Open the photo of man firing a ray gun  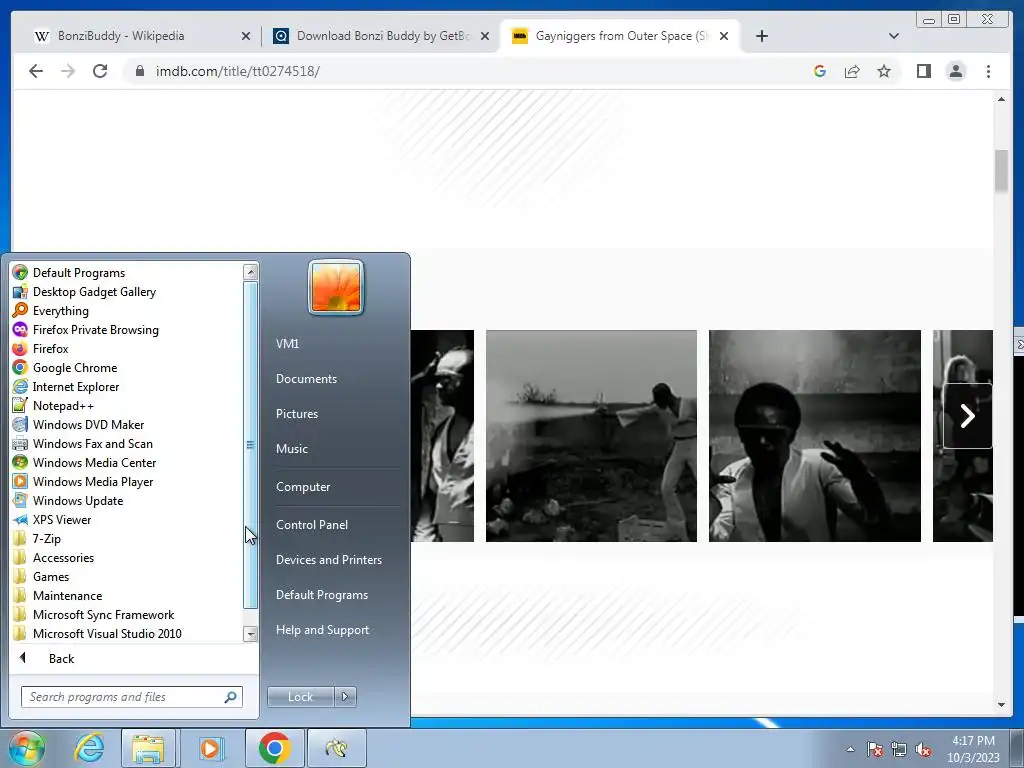pos(591,436)
